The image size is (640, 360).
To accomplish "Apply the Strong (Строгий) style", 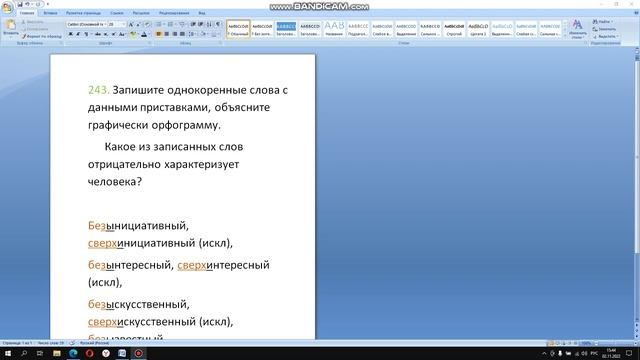I will click(x=454, y=29).
